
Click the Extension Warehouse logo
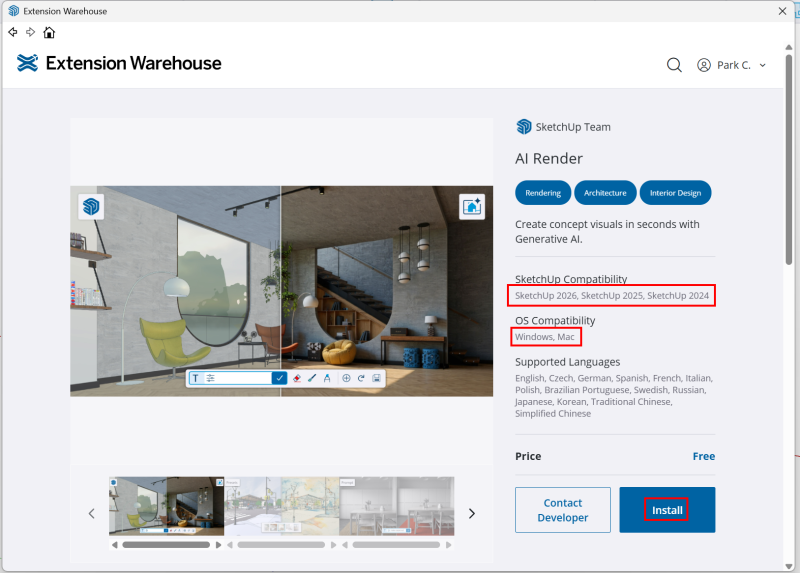(119, 63)
